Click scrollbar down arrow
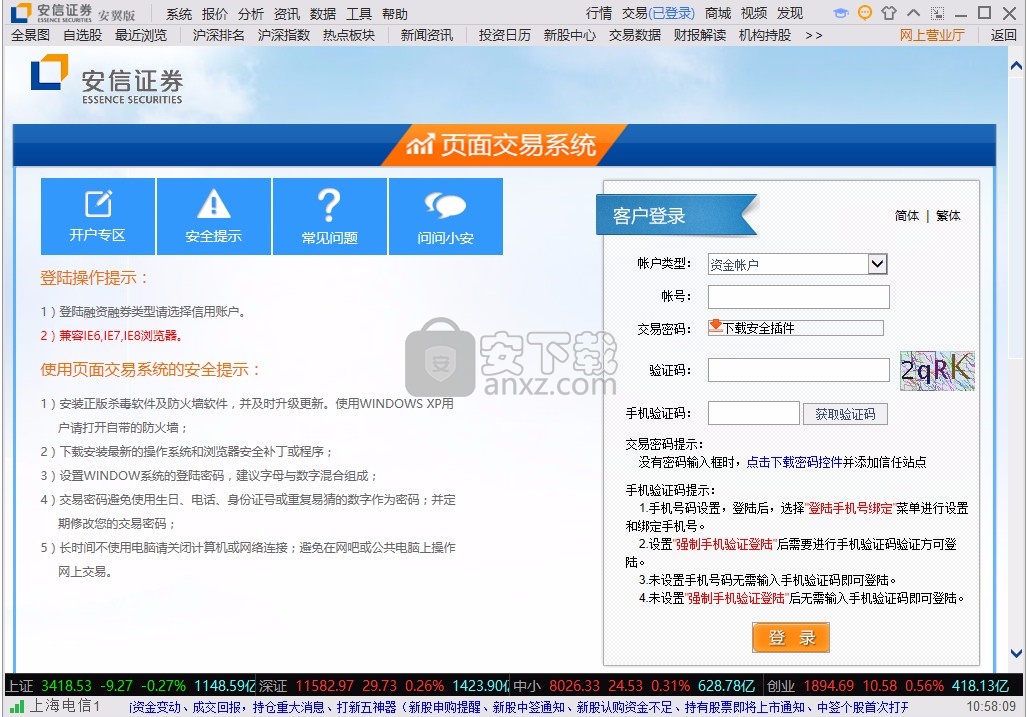This screenshot has width=1027, height=717. (x=1016, y=653)
